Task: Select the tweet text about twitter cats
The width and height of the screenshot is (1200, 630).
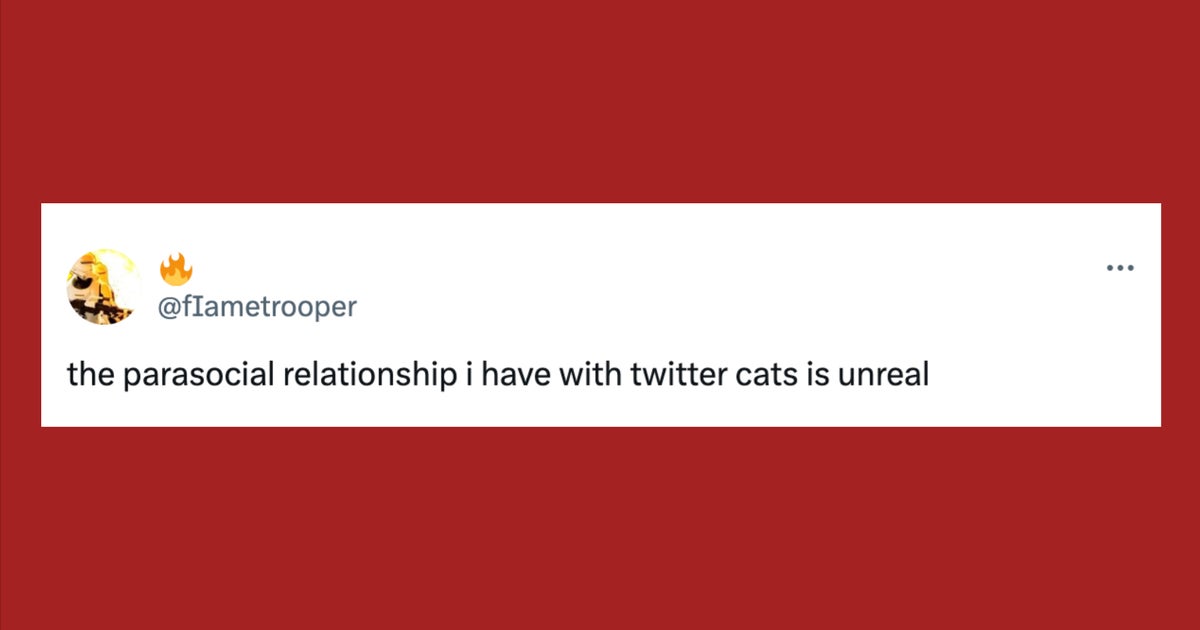Action: [x=499, y=374]
